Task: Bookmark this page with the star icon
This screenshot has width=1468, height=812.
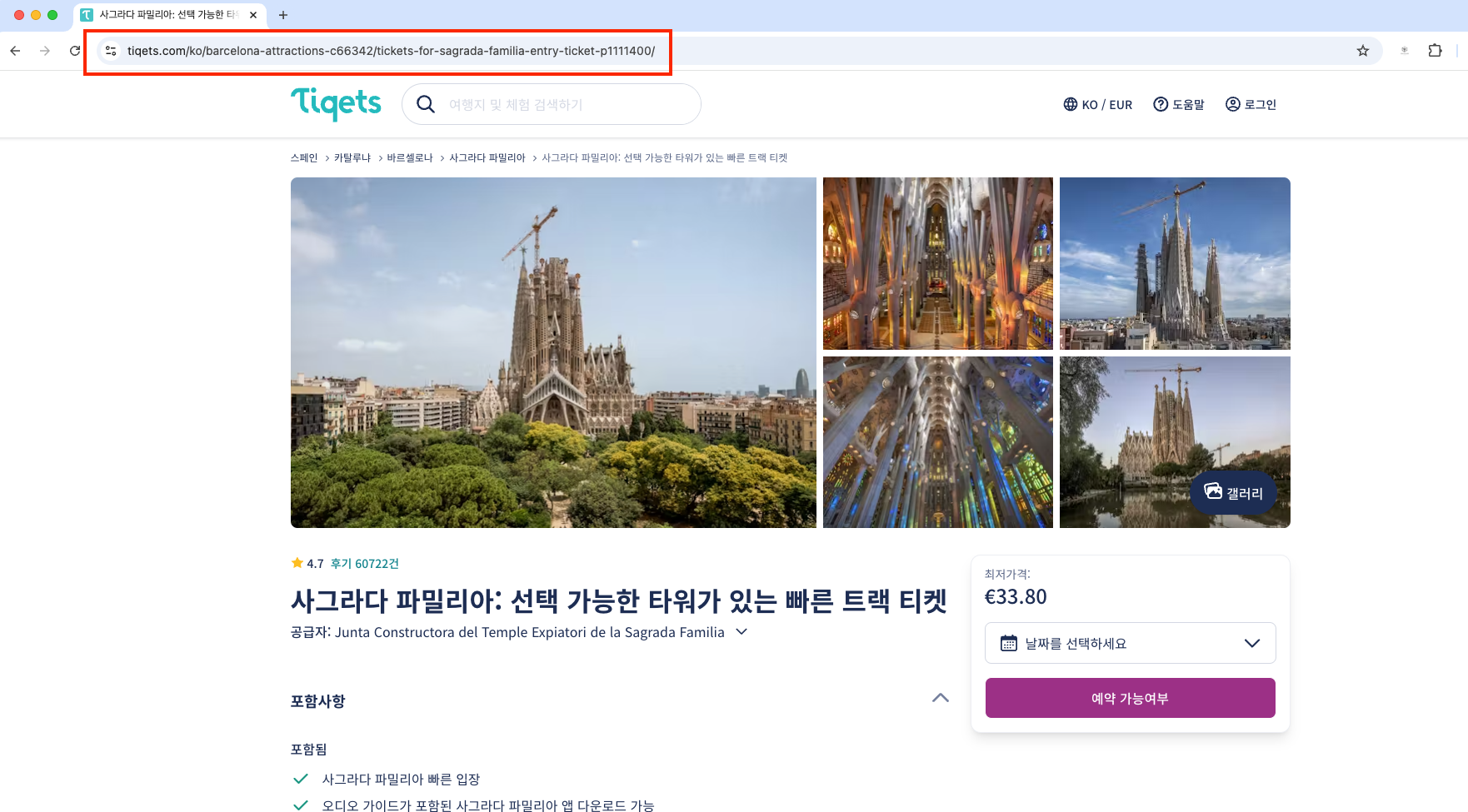Action: [1363, 51]
